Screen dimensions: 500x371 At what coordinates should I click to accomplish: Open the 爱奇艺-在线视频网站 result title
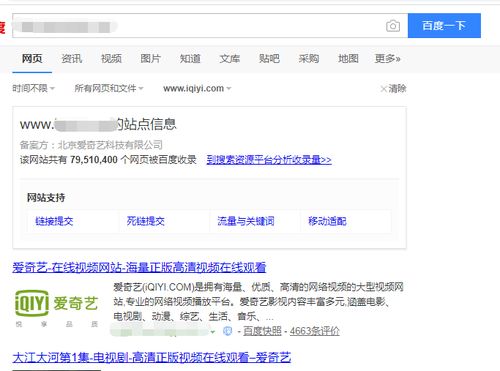(x=139, y=267)
